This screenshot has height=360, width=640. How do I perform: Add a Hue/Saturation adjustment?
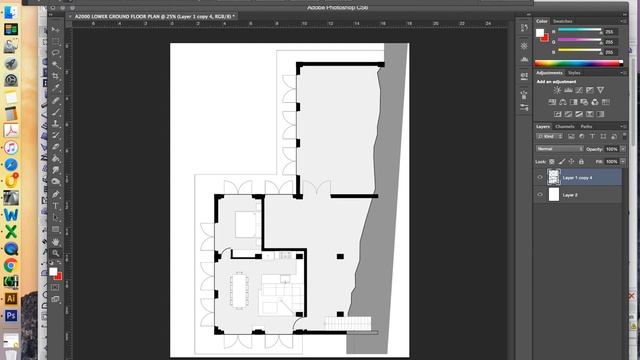click(x=552, y=102)
